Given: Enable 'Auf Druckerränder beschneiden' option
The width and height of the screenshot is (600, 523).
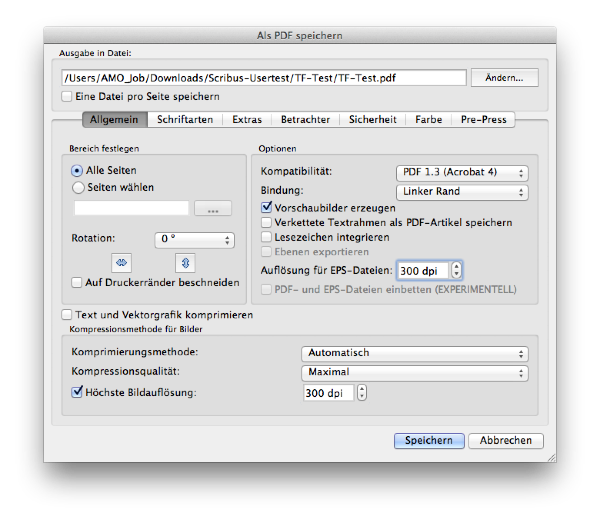Looking at the screenshot, I should click(77, 283).
